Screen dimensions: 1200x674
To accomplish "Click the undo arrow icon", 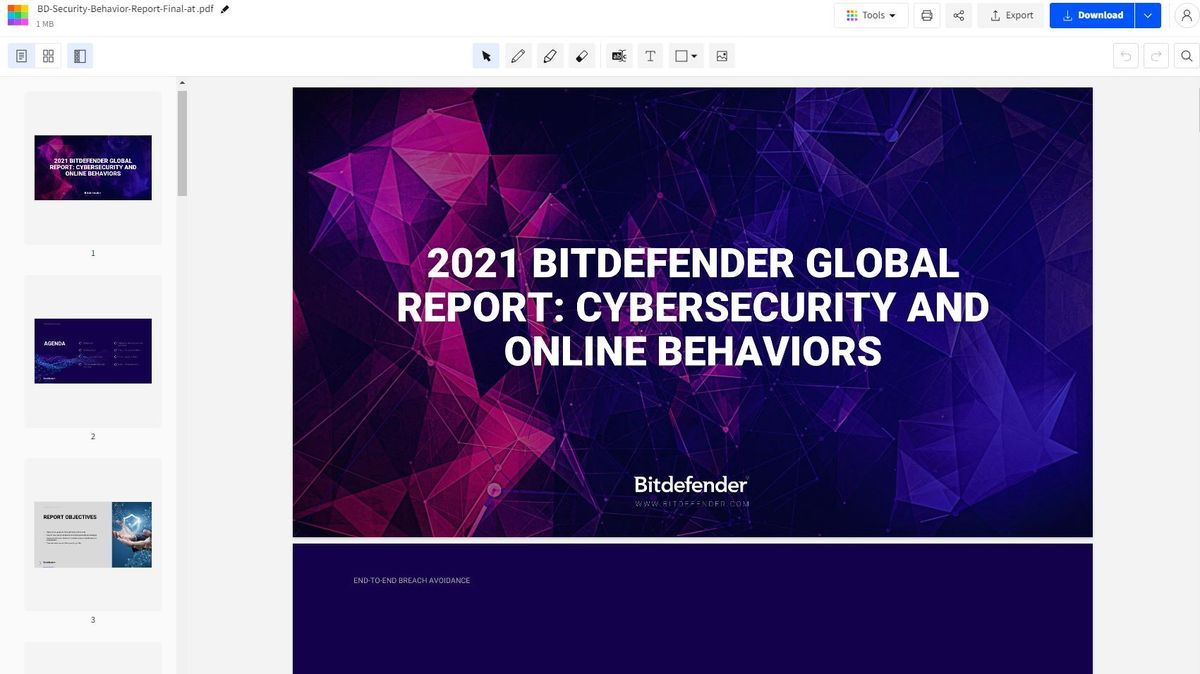I will tap(1125, 56).
